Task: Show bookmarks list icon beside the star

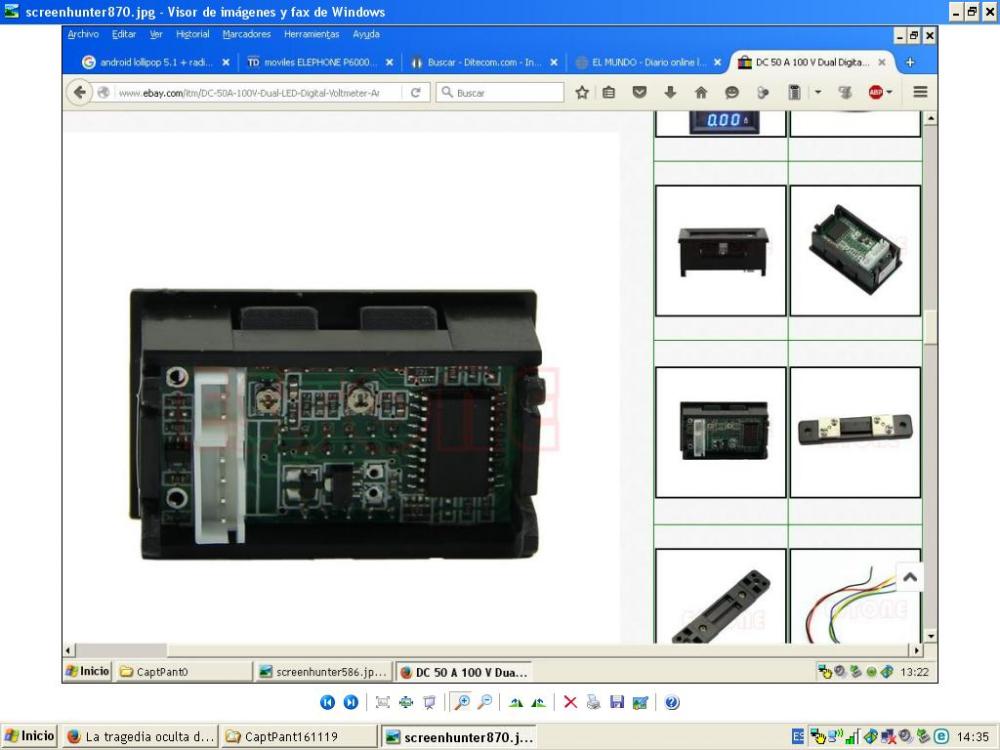Action: (609, 92)
